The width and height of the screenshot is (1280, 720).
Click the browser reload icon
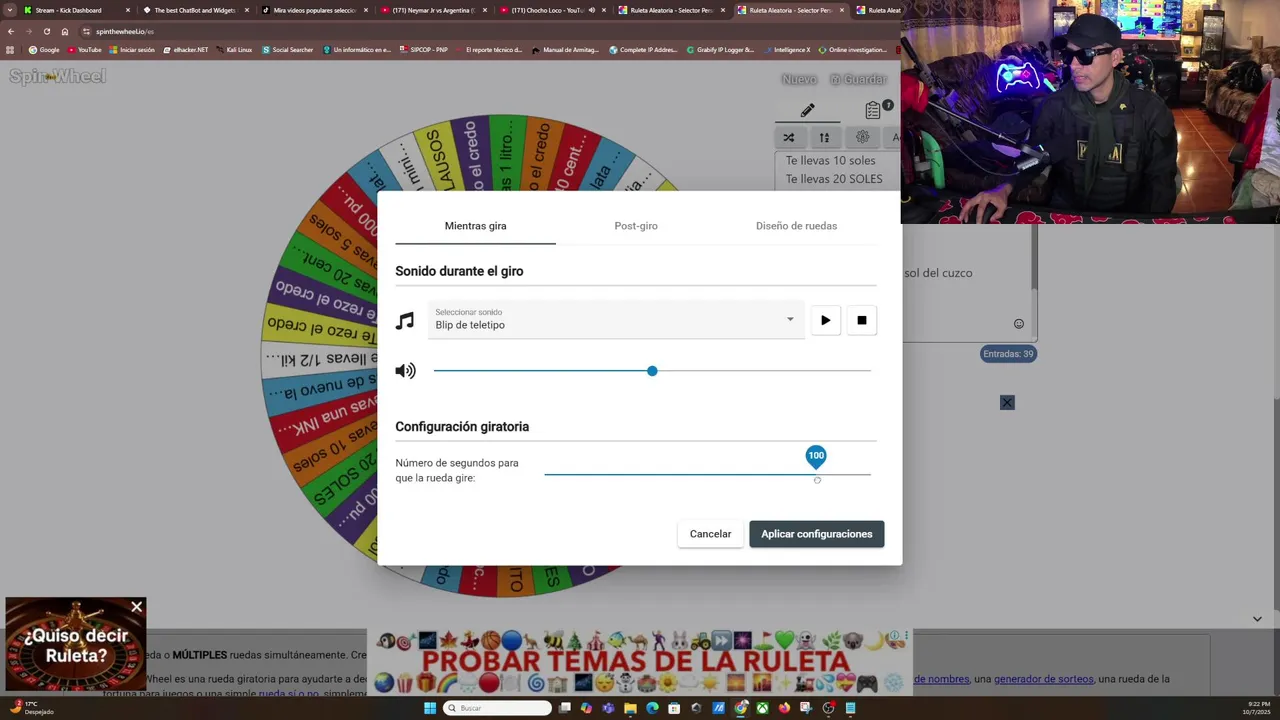click(x=47, y=31)
